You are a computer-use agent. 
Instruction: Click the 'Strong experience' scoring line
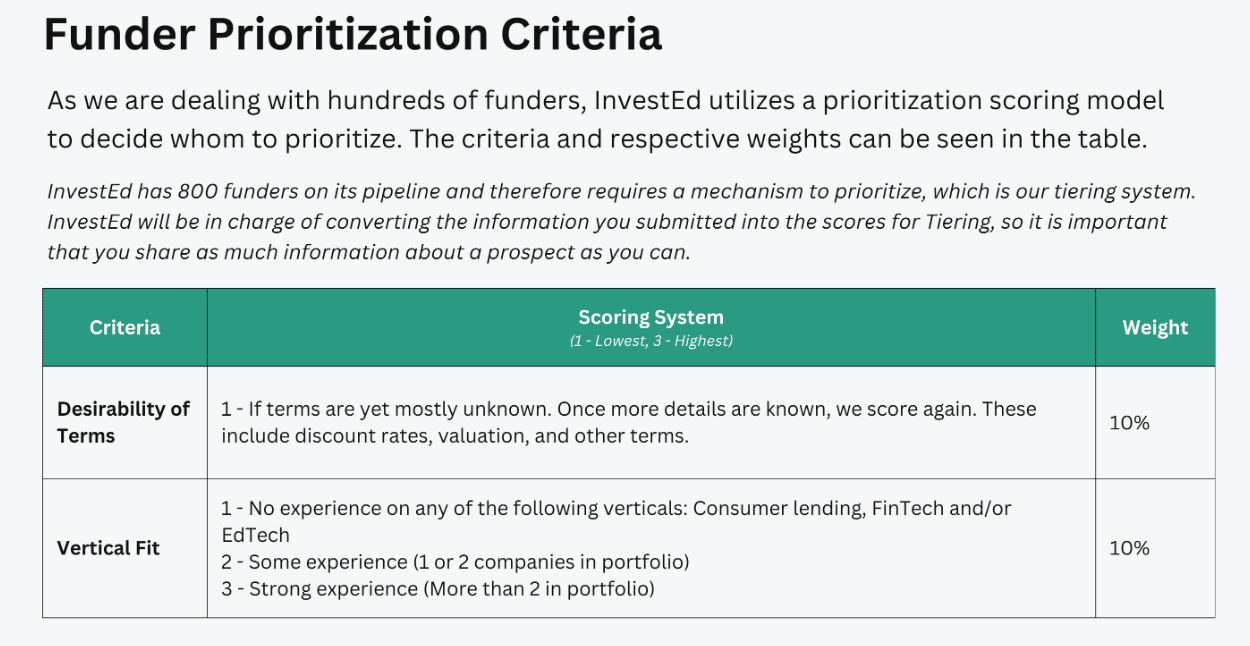438,589
